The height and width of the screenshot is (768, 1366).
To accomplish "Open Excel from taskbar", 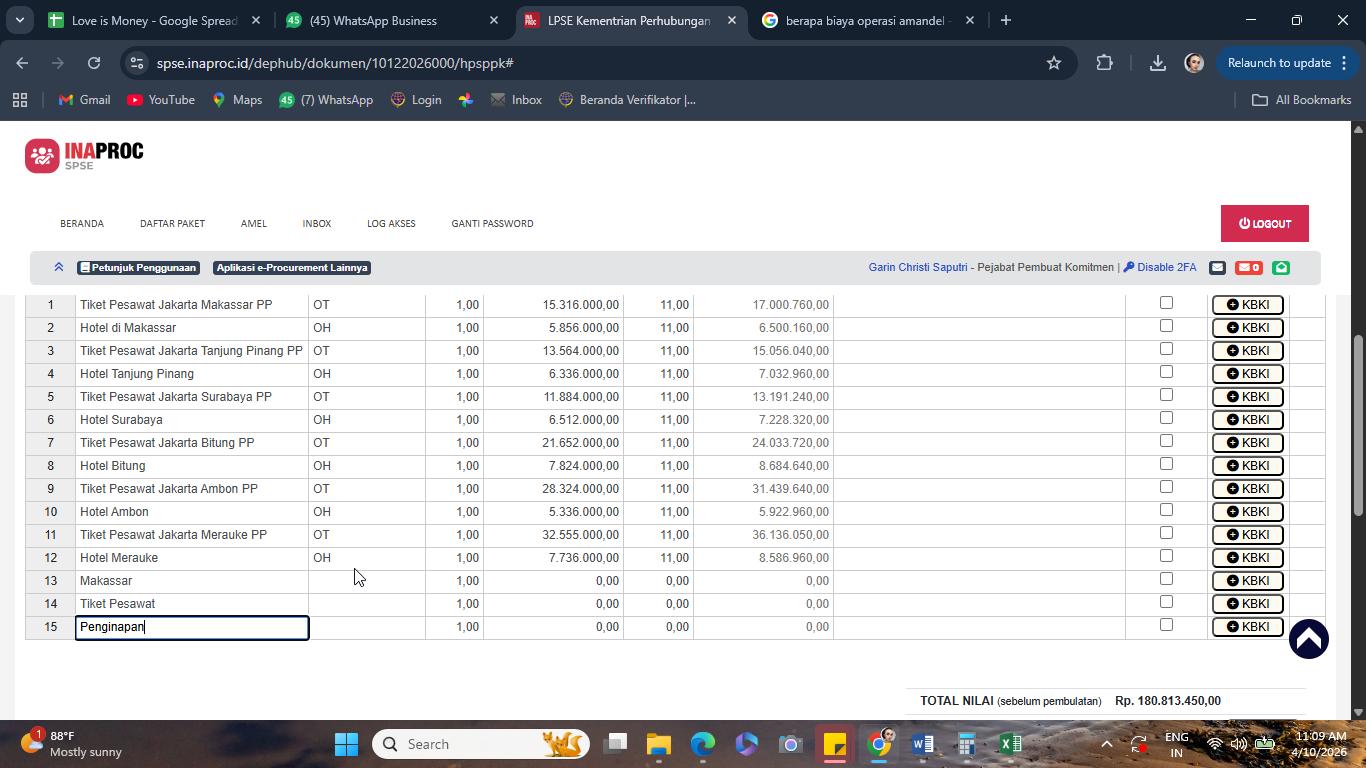I will point(1011,744).
